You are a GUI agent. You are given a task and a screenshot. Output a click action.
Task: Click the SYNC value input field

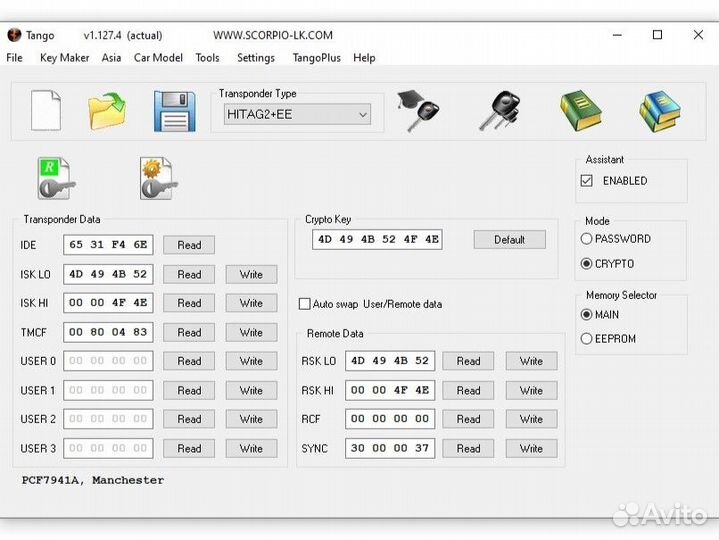390,448
